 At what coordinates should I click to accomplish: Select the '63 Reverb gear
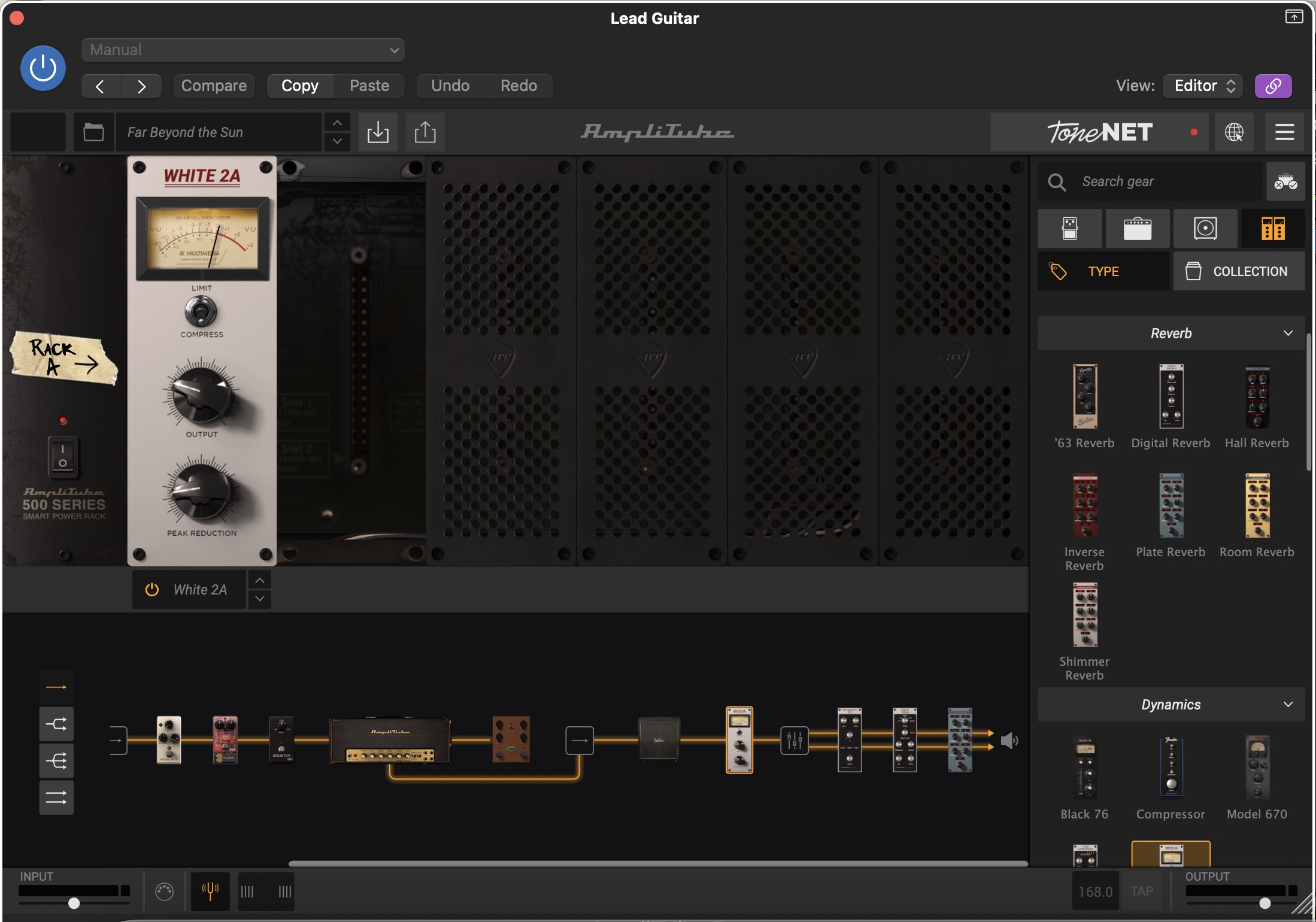(x=1084, y=407)
